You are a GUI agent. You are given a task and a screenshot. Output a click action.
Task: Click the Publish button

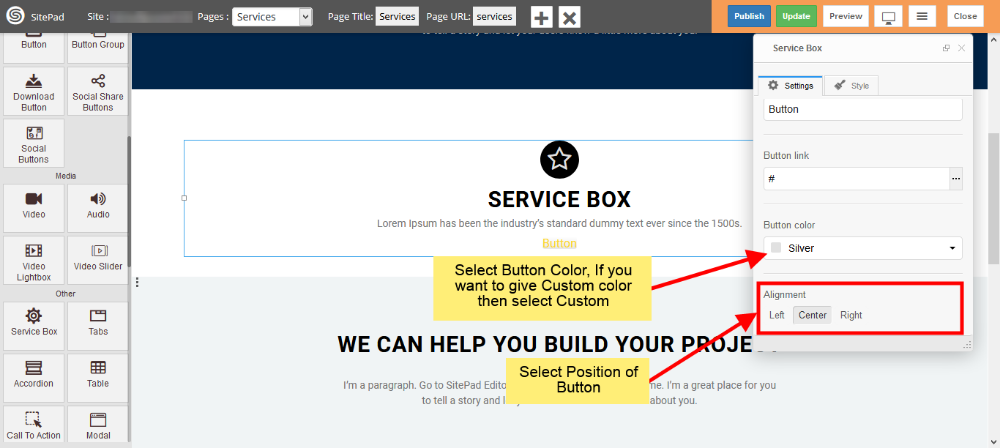[748, 16]
